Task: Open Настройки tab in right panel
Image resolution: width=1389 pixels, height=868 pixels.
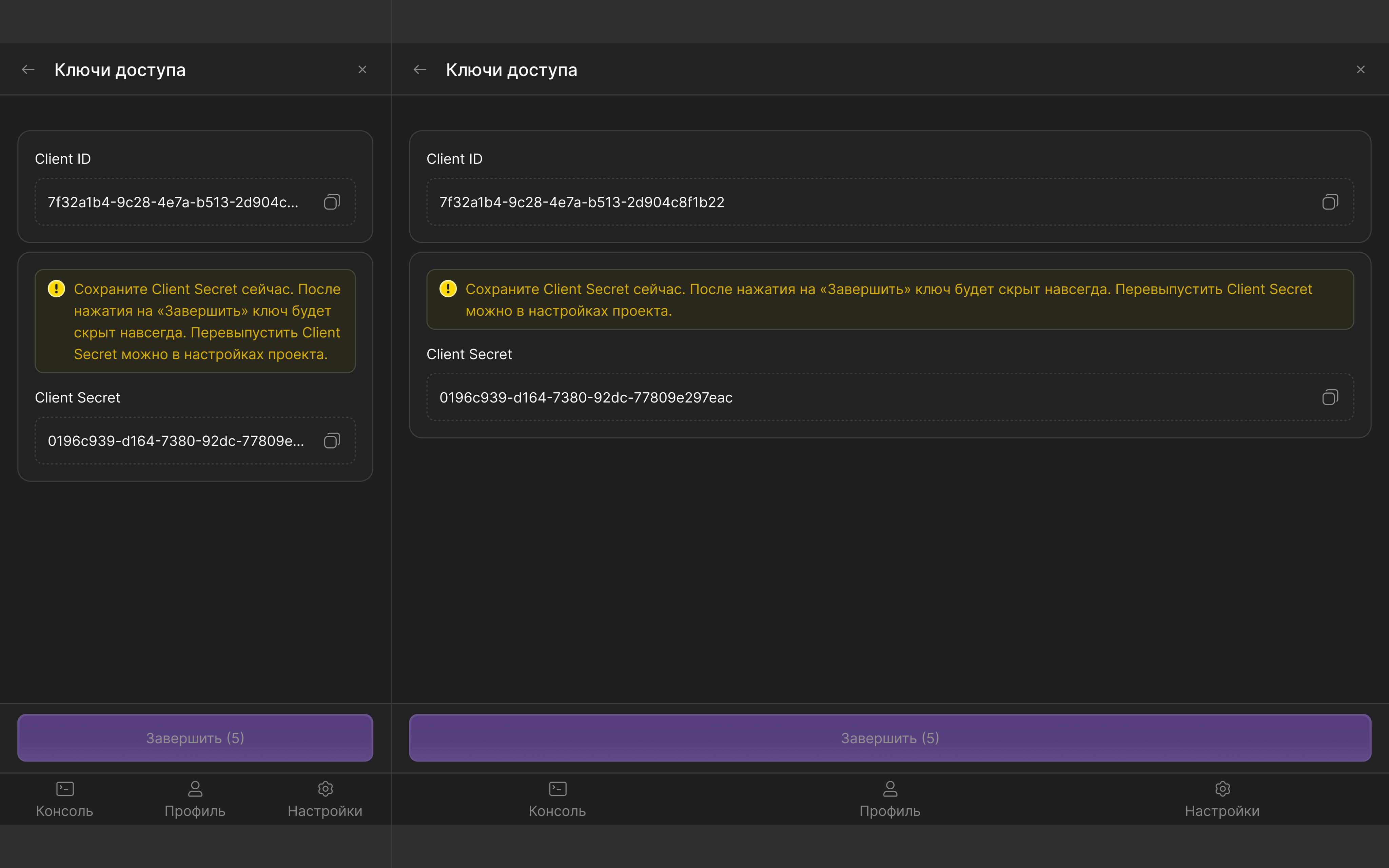Action: click(x=1222, y=799)
